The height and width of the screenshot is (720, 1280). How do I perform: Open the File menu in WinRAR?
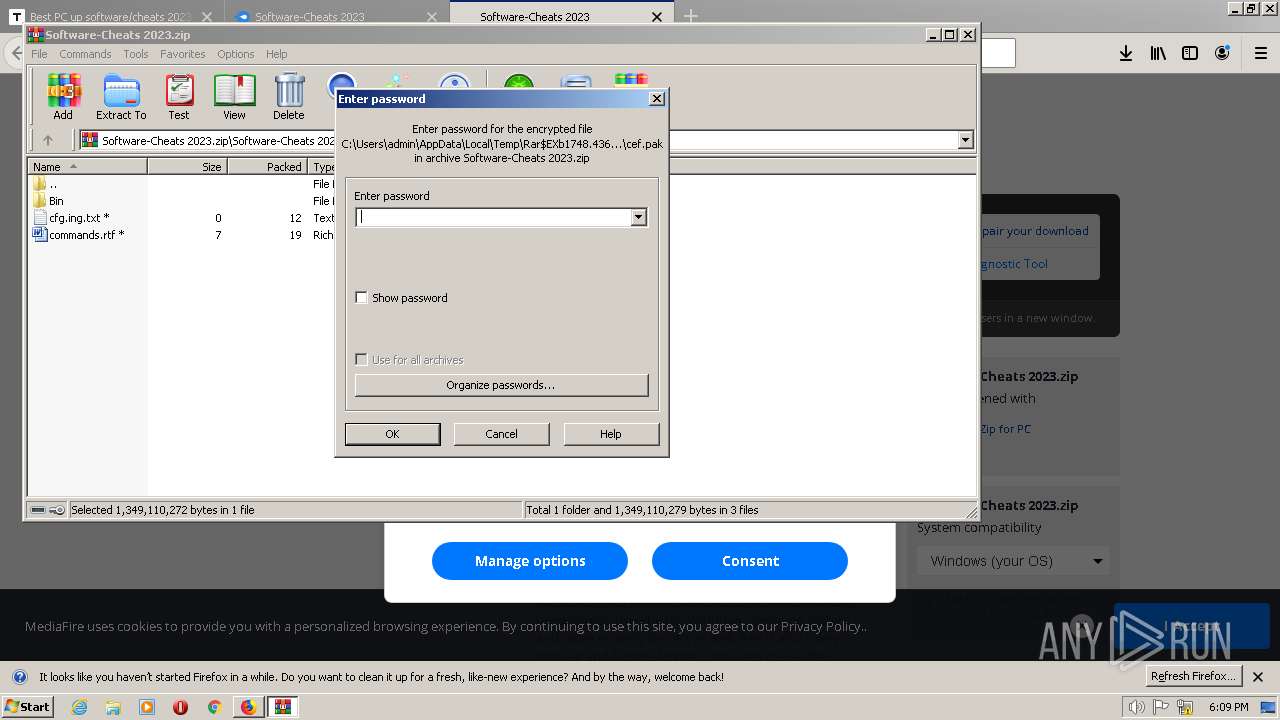39,54
